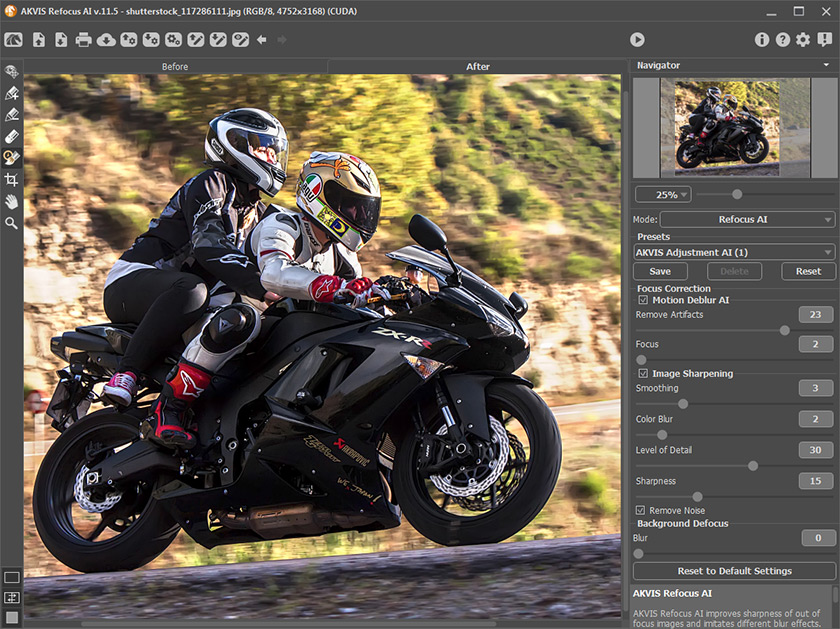Click the Focus value field

(815, 344)
